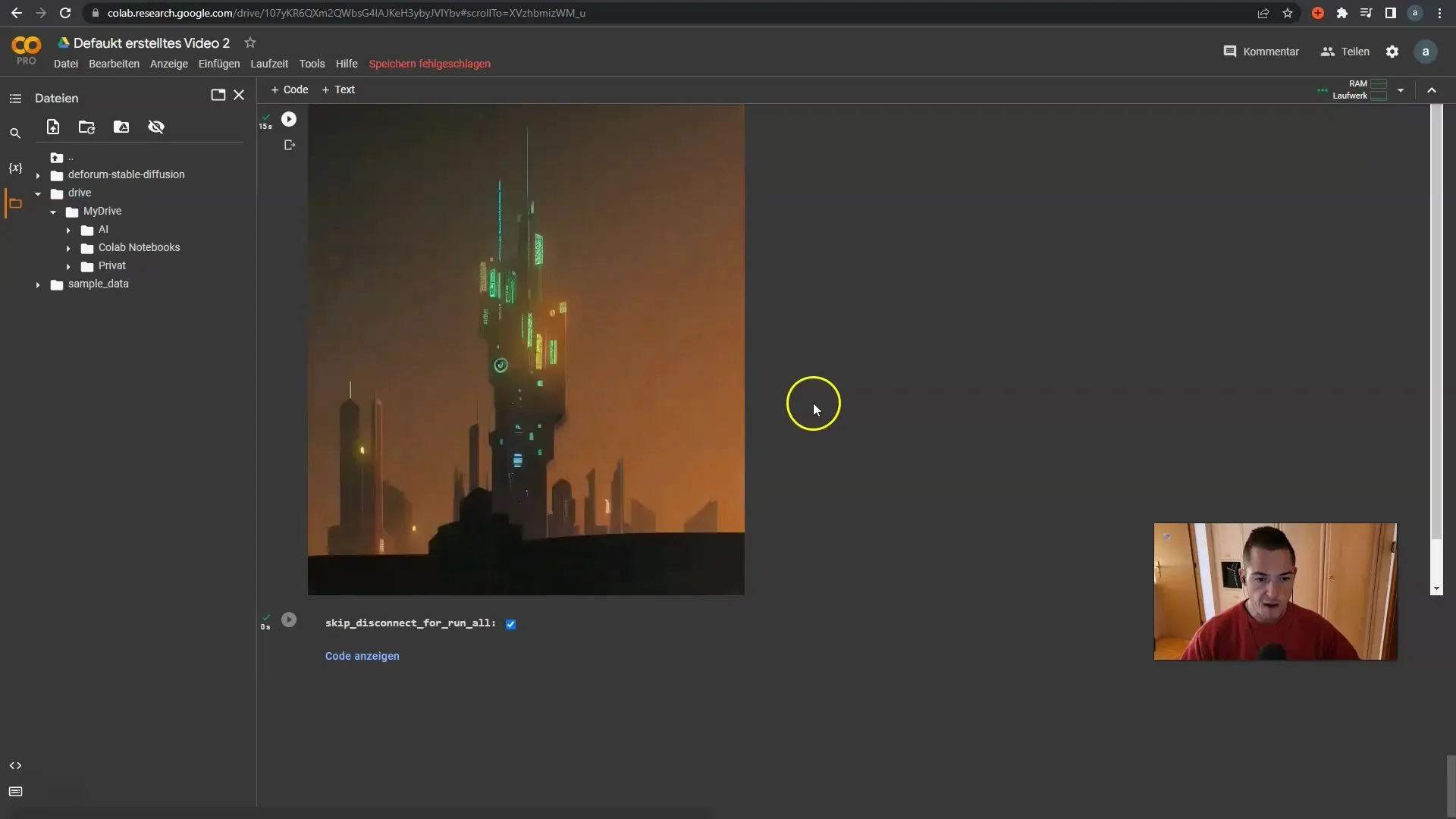Select the Files folder sidebar icon
1456x819 pixels.
click(x=15, y=203)
